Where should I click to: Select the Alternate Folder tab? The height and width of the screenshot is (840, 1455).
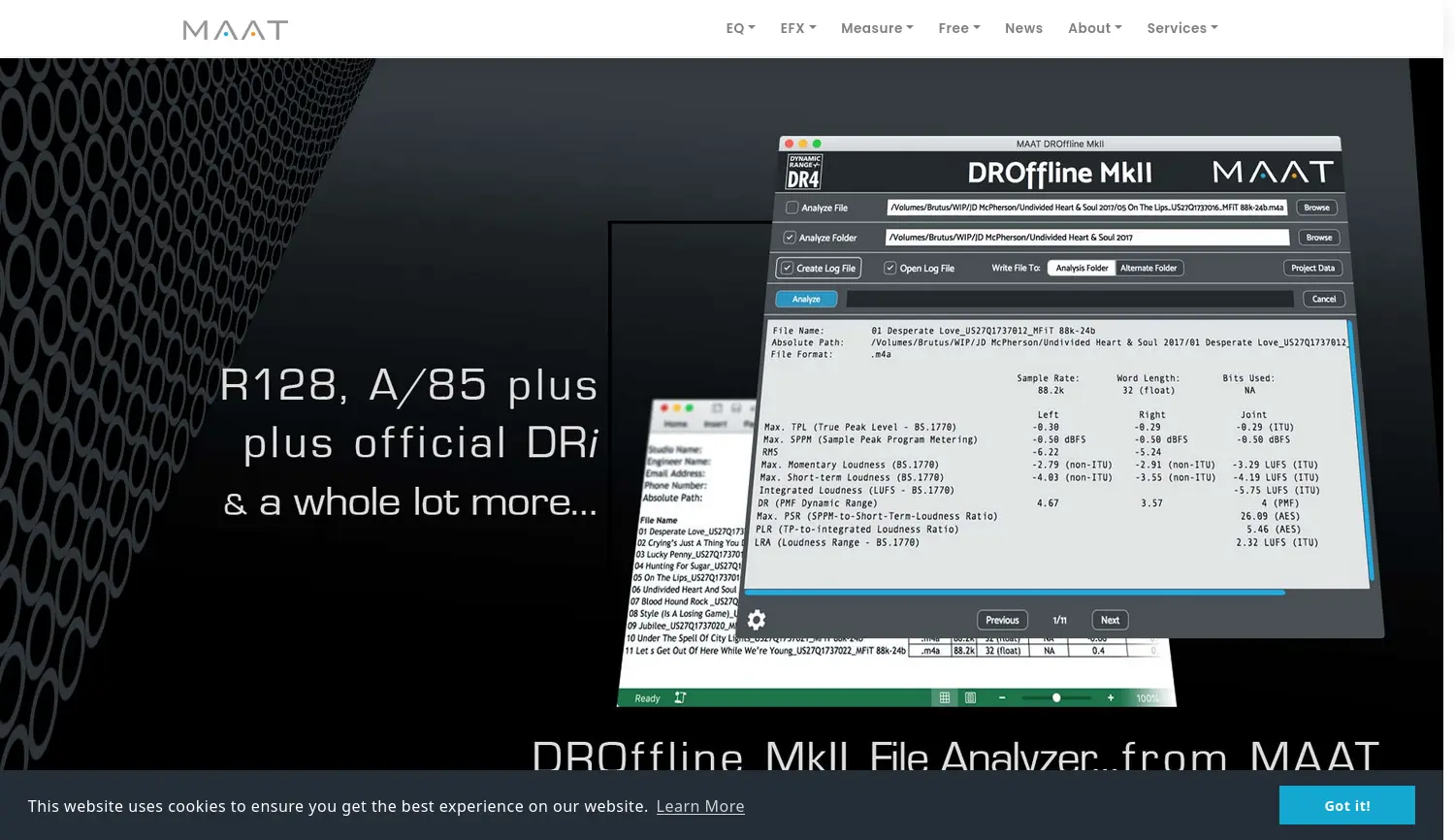point(1148,268)
